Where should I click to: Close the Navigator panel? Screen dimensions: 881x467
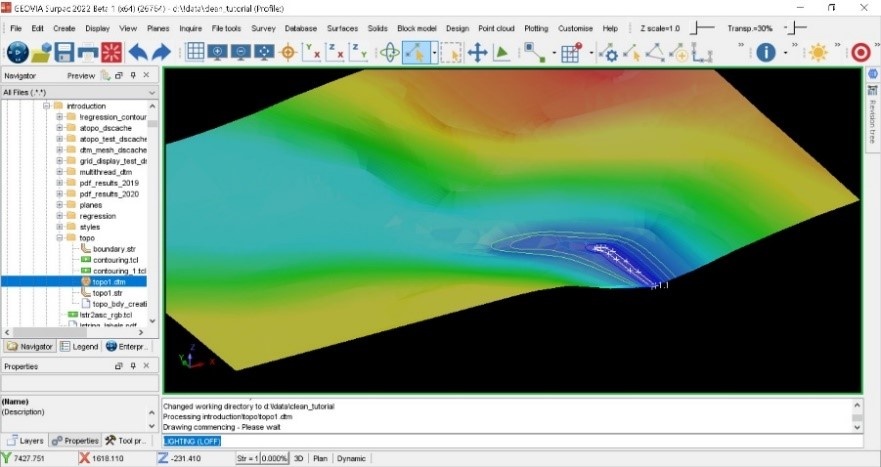(146, 75)
